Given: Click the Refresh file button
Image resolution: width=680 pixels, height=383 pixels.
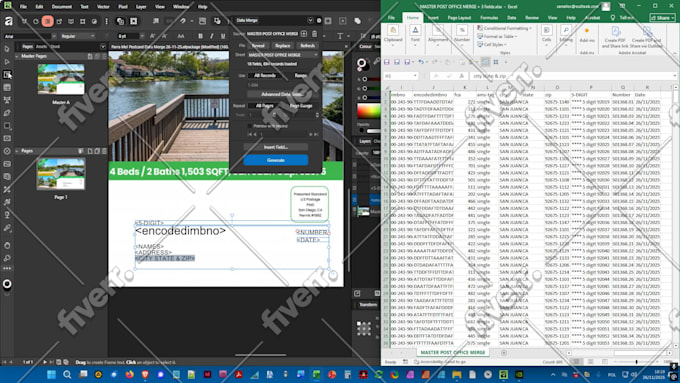Looking at the screenshot, I should [x=307, y=46].
